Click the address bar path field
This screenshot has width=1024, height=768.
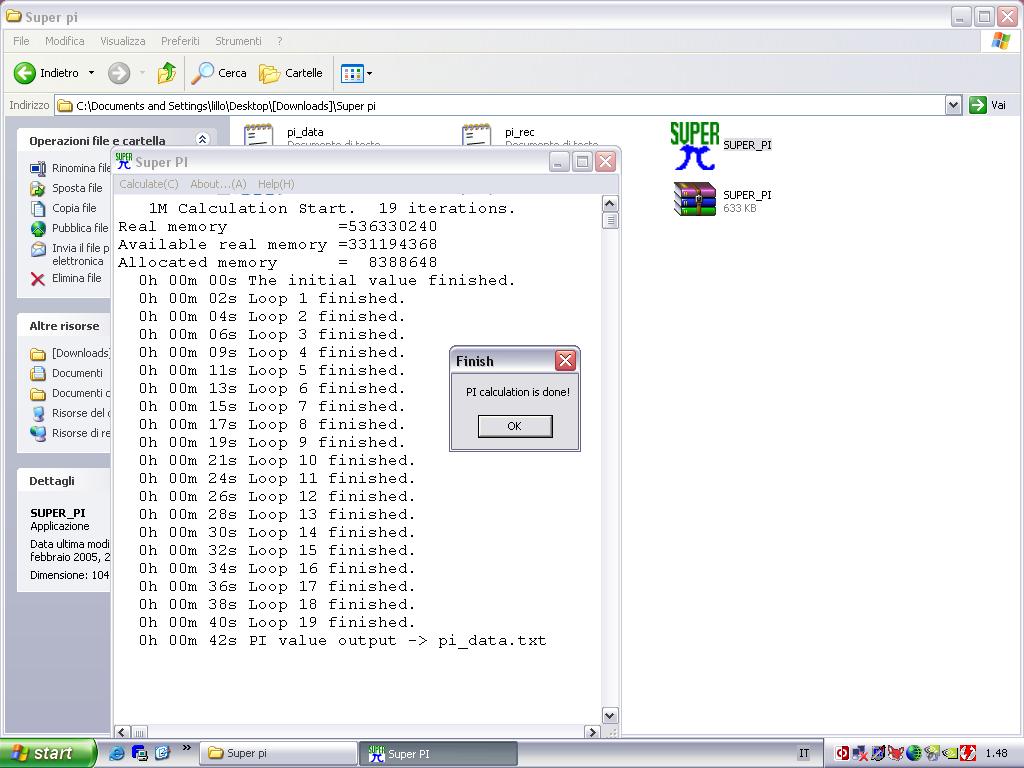click(500, 106)
